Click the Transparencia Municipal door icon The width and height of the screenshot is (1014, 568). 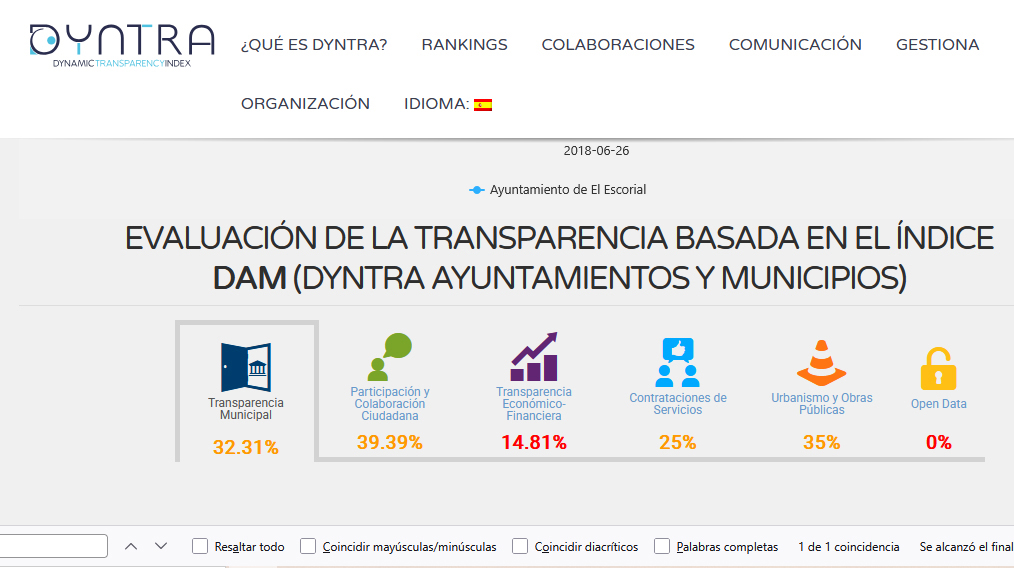[x=246, y=367]
